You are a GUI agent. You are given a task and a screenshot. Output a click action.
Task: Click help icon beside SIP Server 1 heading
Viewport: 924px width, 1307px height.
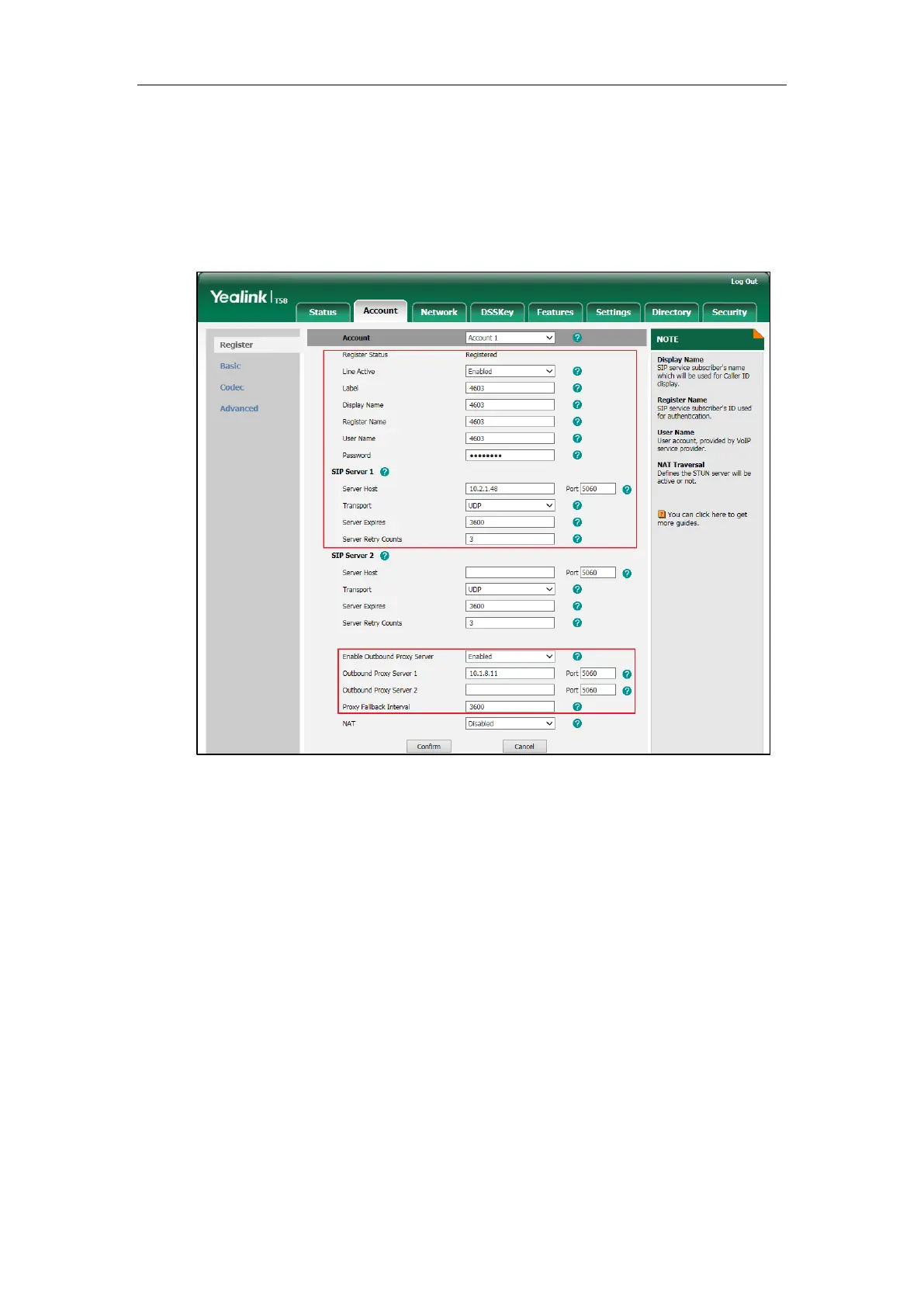385,472
